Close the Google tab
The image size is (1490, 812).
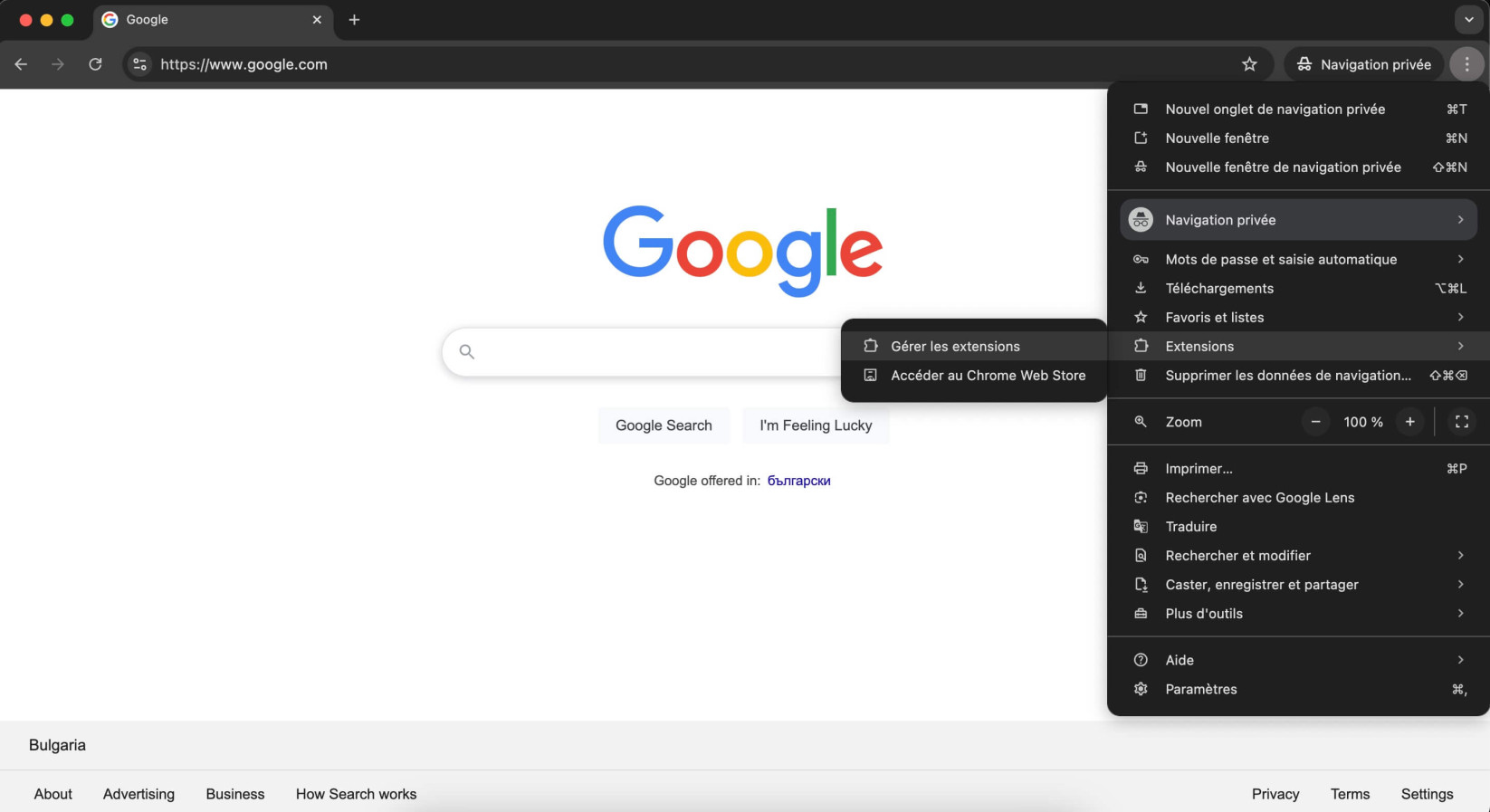(x=317, y=20)
